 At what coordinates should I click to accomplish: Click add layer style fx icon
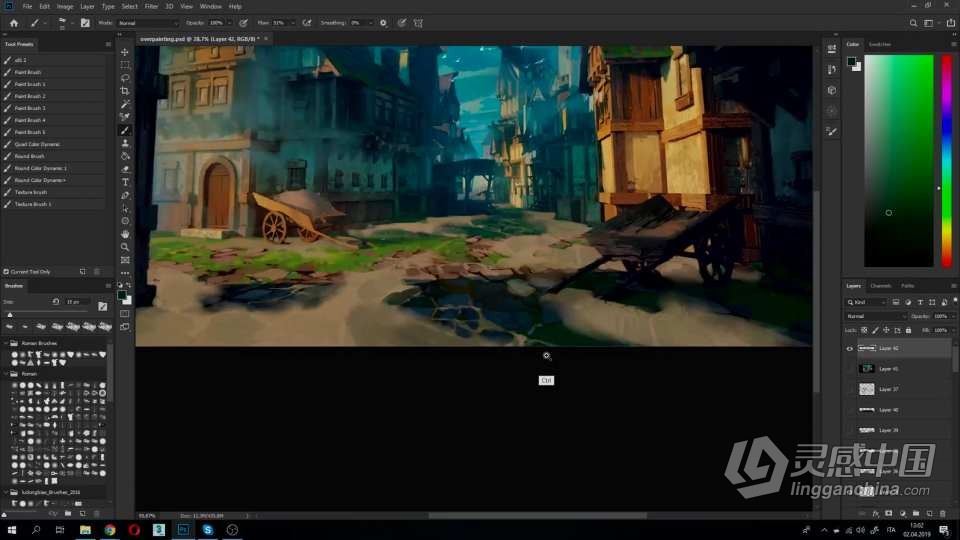(876, 514)
